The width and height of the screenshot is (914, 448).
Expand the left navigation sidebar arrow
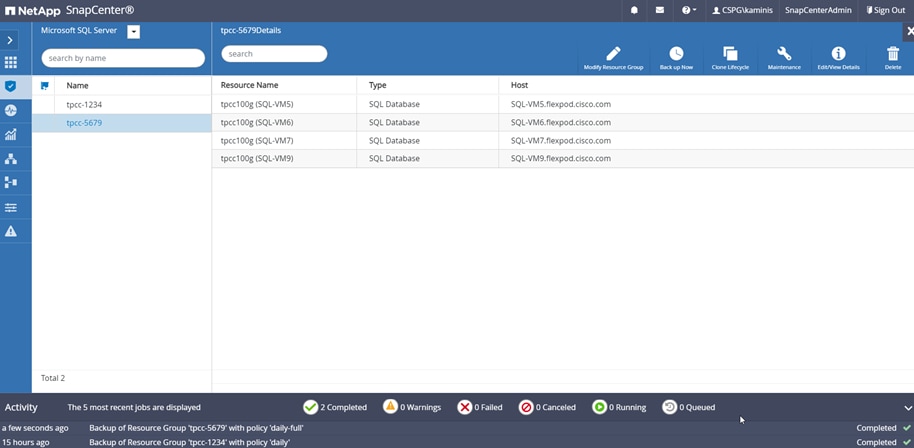(10, 40)
